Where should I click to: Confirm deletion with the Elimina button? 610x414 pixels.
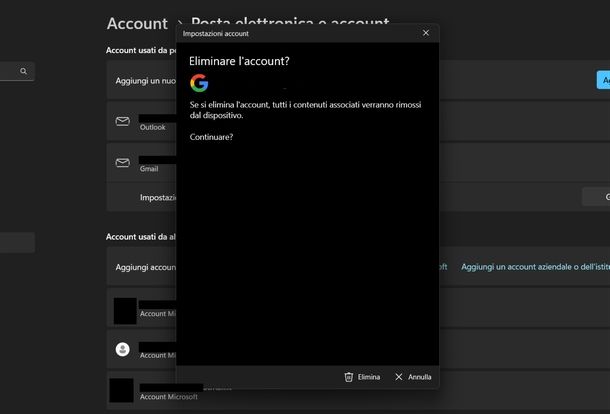[362, 377]
